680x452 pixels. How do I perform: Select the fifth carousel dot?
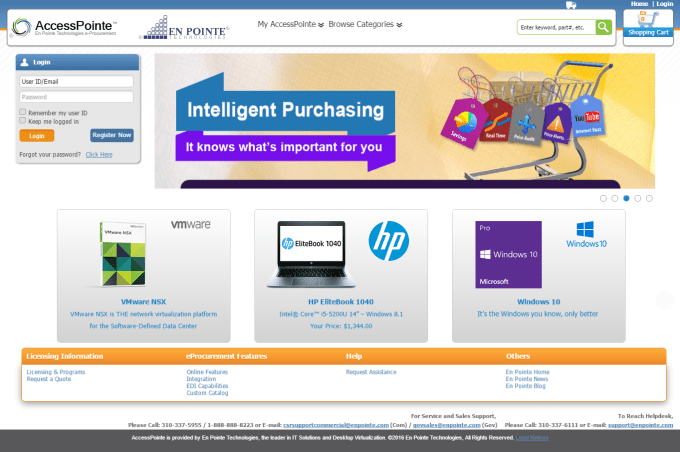(x=649, y=198)
